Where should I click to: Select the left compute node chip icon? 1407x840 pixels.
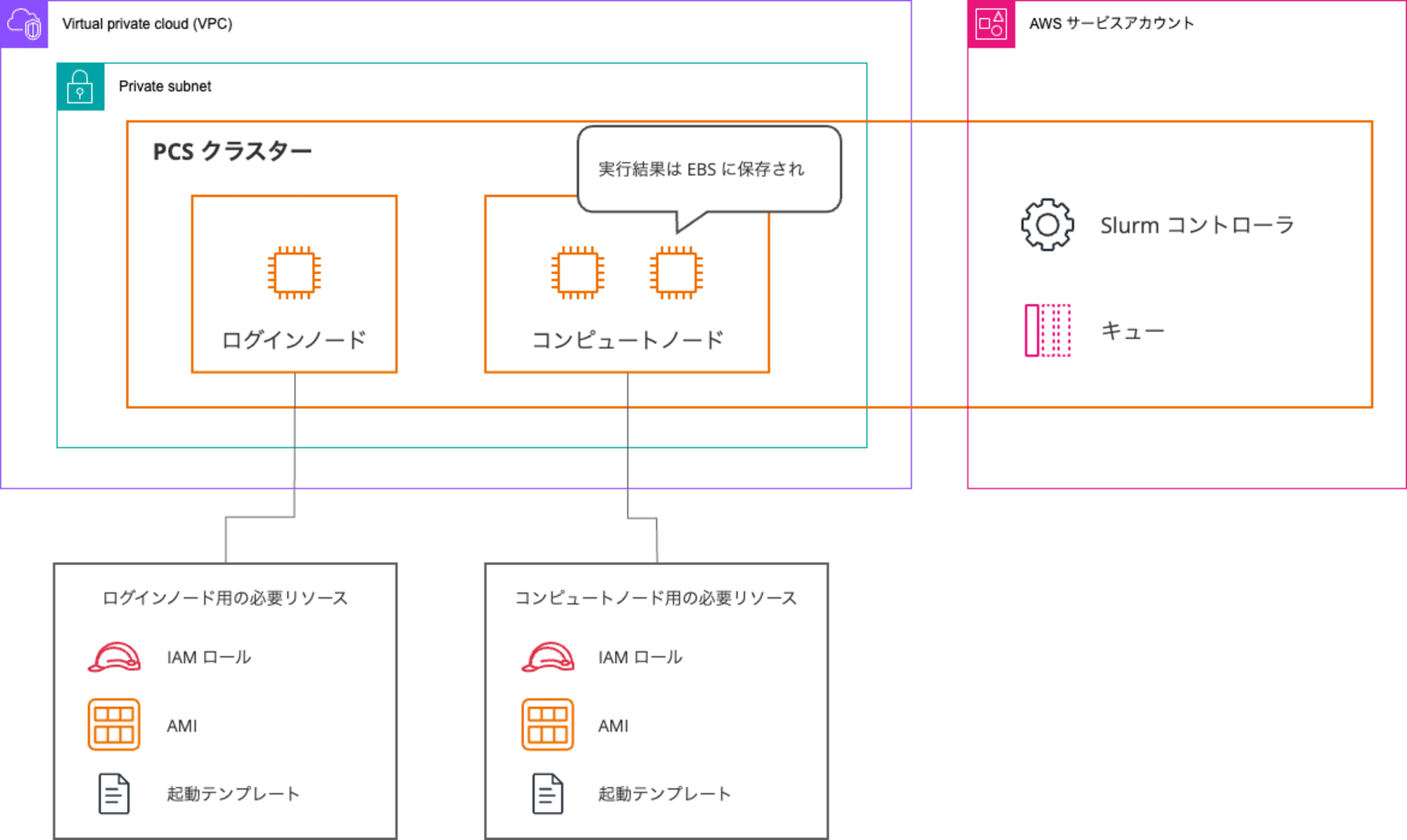(x=578, y=272)
